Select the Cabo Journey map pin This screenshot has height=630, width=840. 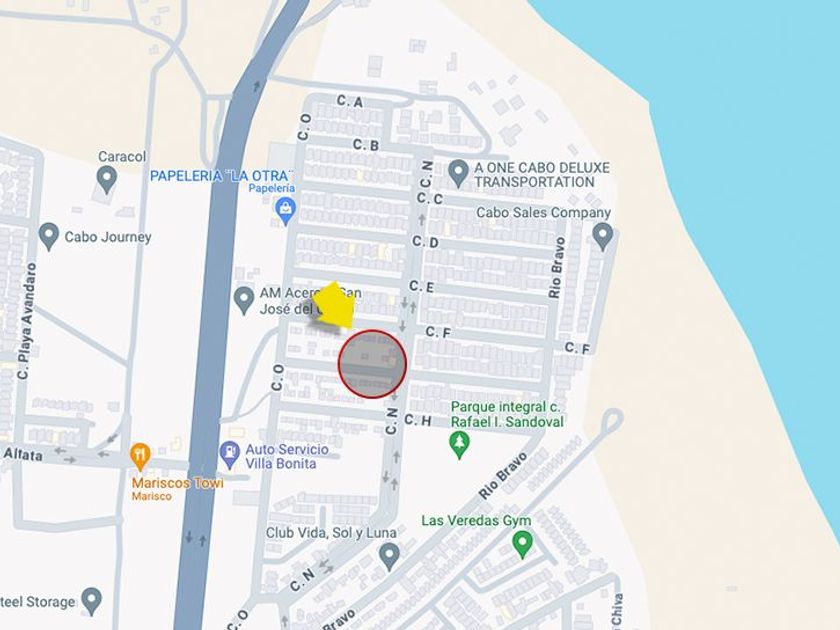49,236
